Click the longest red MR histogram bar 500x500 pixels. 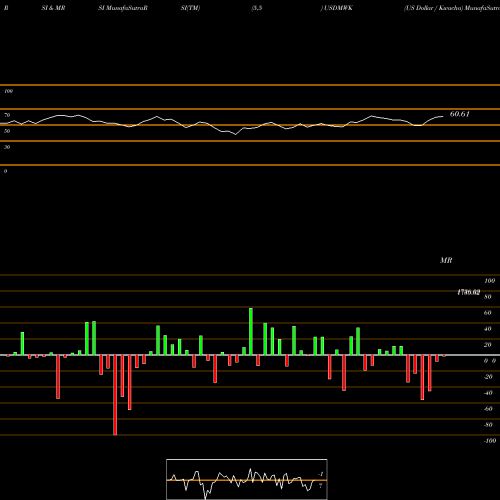[115, 395]
